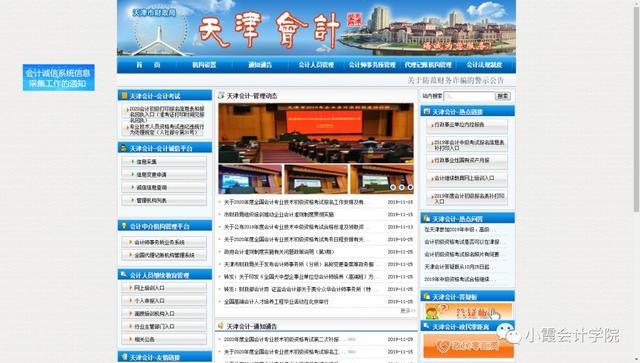This screenshot has width=640, height=363.
Task: Open 全国代理记账机构管理系统 entry
Action: point(164,255)
